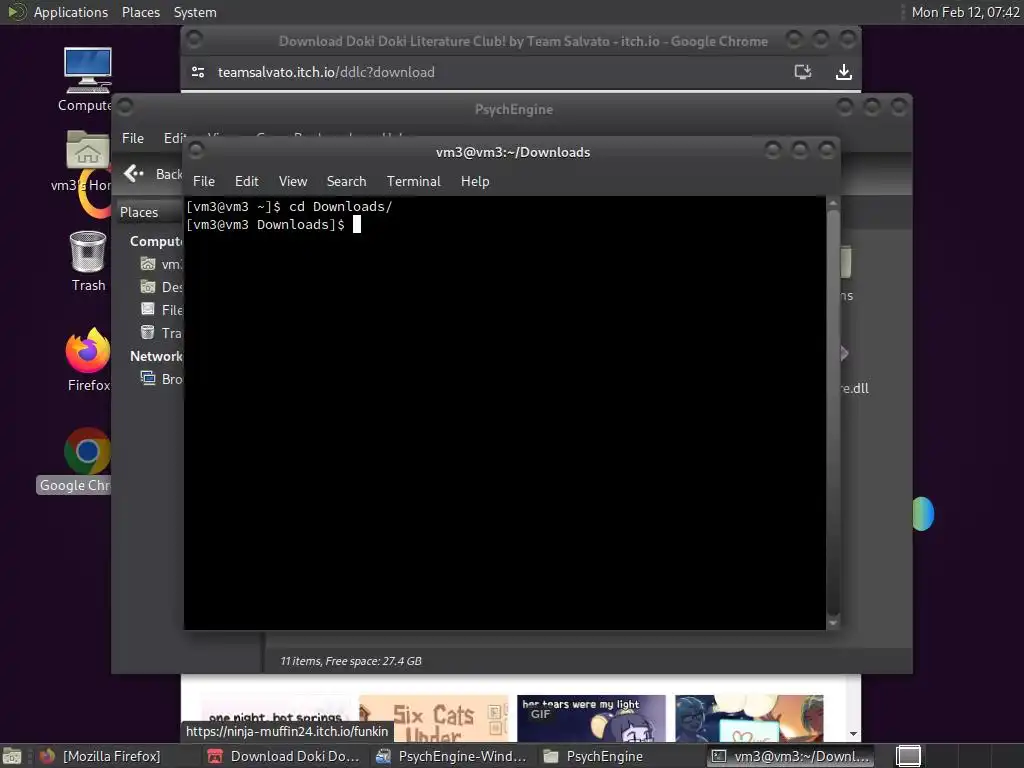Open the terminal Help menu
This screenshot has width=1024, height=768.
475,182
